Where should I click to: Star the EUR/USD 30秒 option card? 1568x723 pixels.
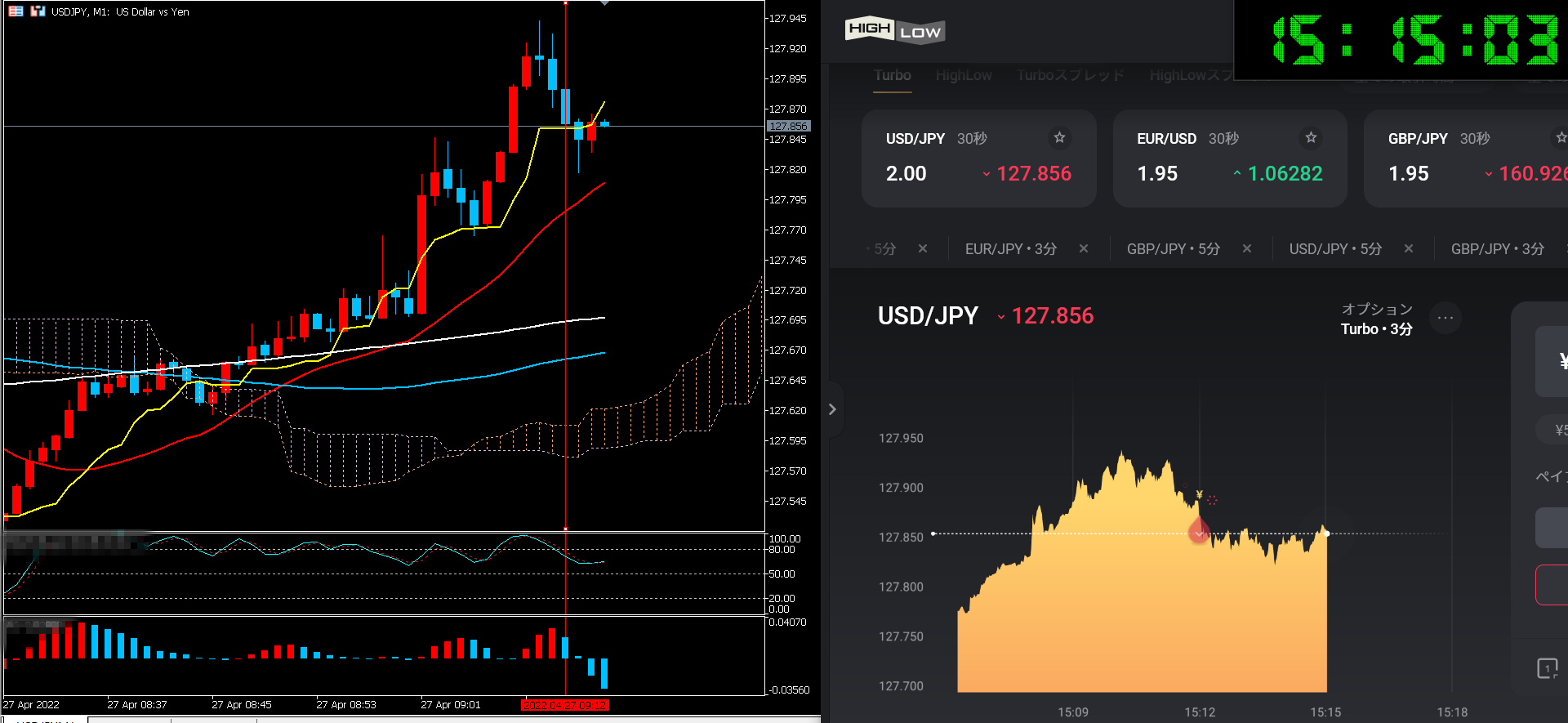[1311, 137]
